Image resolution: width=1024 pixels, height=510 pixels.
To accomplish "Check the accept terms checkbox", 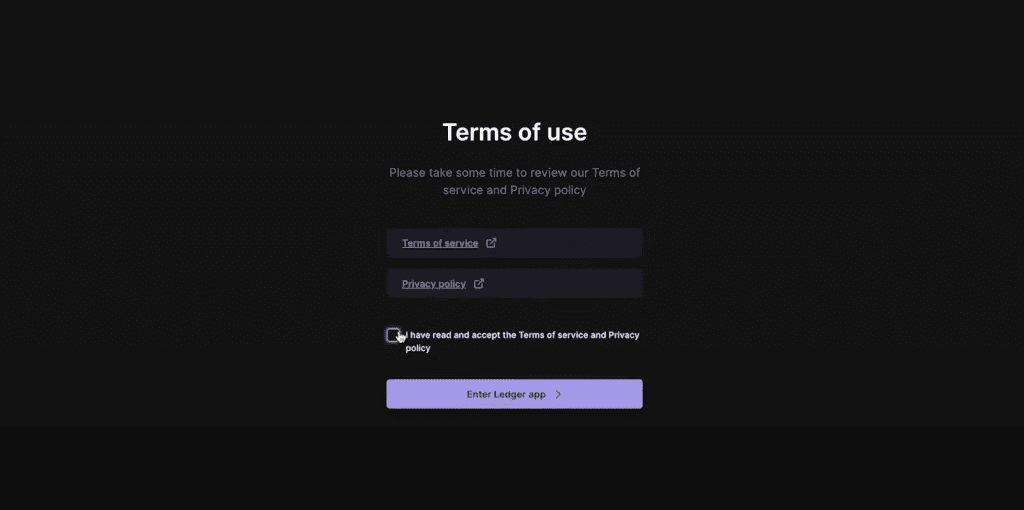I will (393, 335).
